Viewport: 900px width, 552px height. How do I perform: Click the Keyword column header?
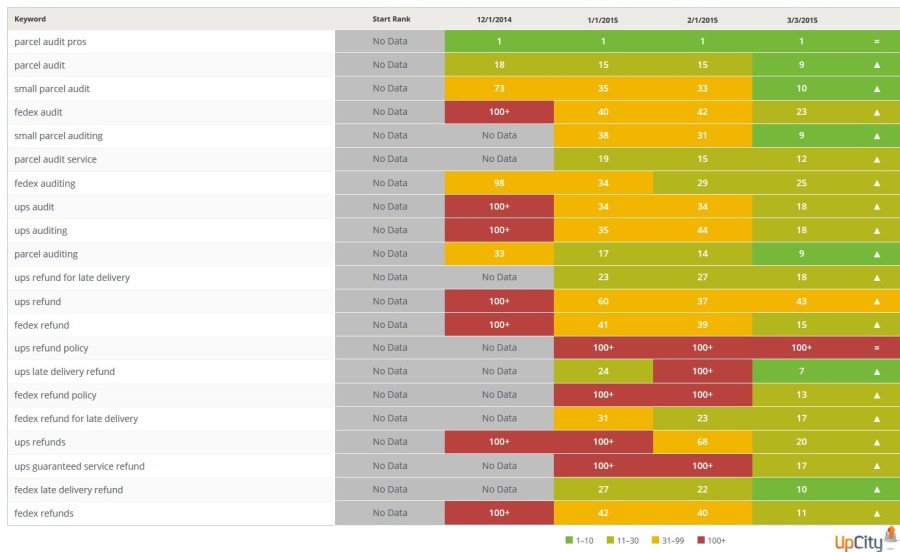[30, 19]
